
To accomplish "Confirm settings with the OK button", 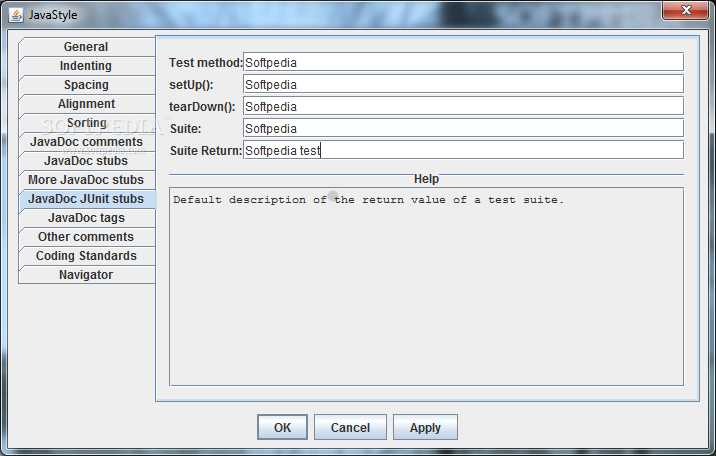I will tap(282, 427).
